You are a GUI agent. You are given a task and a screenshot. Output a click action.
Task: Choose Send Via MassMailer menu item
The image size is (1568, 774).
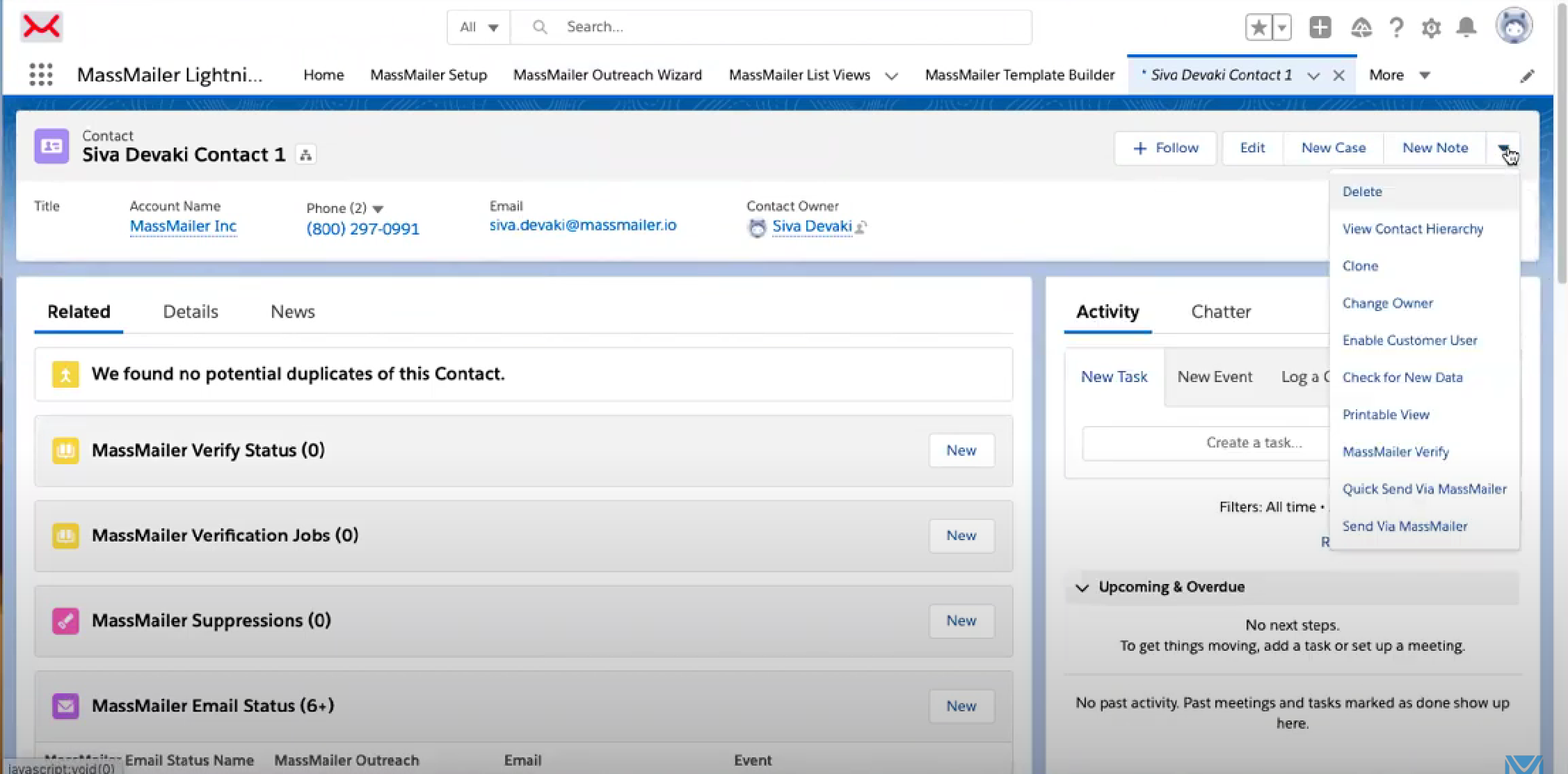(1424, 527)
